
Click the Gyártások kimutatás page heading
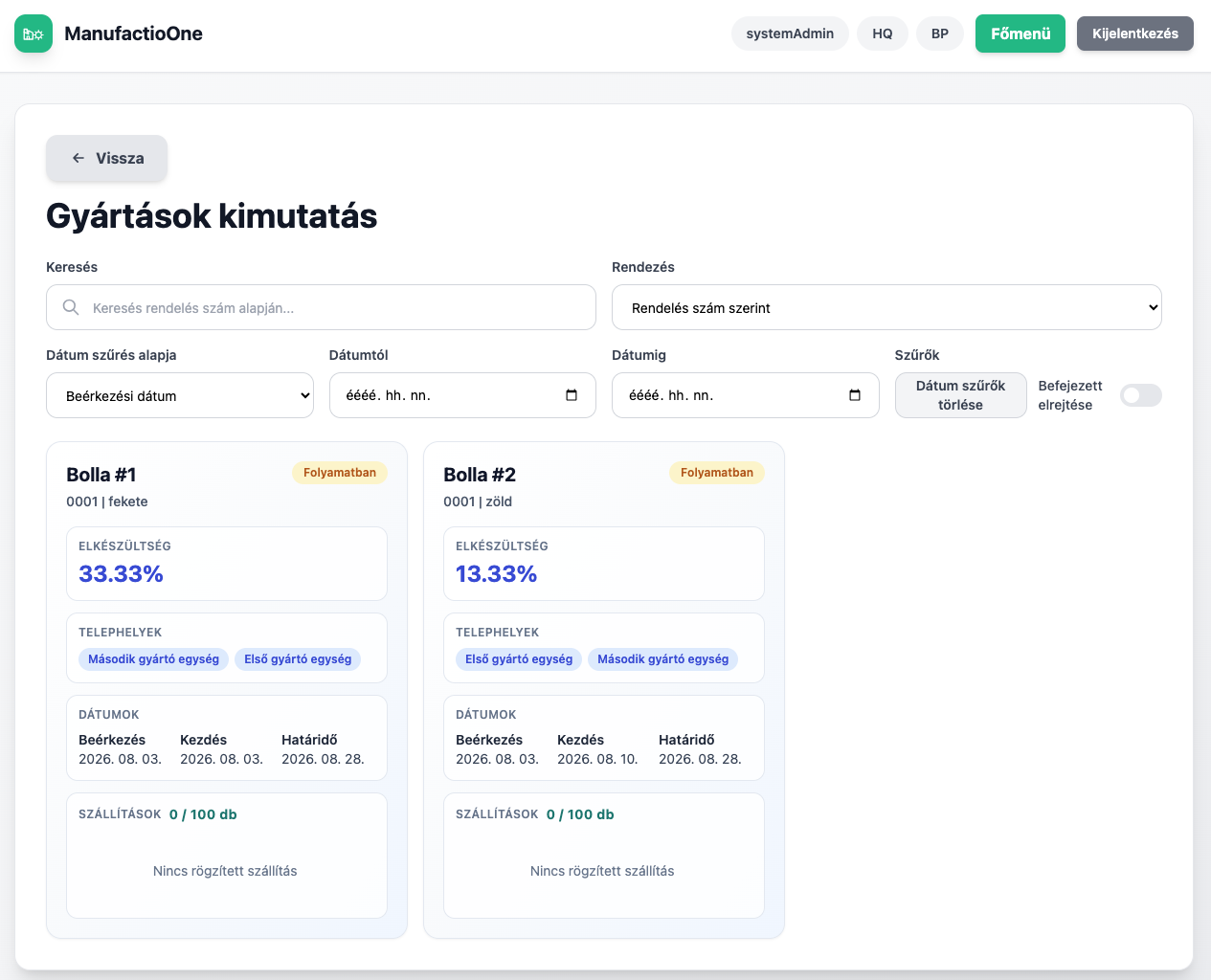click(212, 216)
